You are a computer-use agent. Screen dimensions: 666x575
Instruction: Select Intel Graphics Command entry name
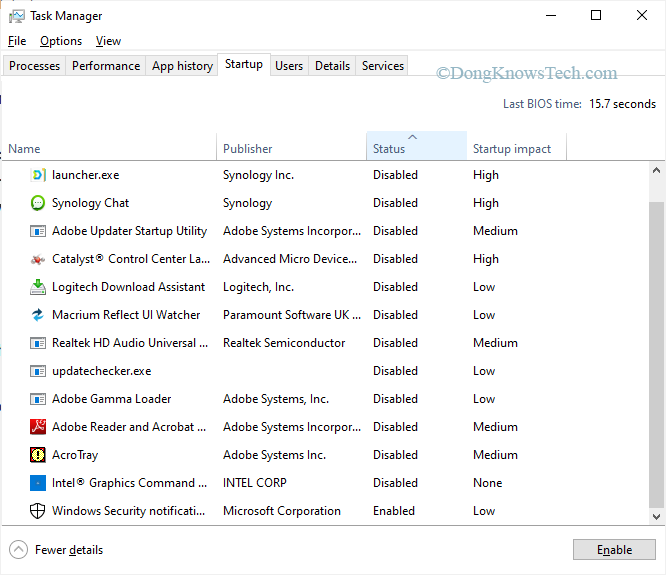pyautogui.click(x=129, y=483)
